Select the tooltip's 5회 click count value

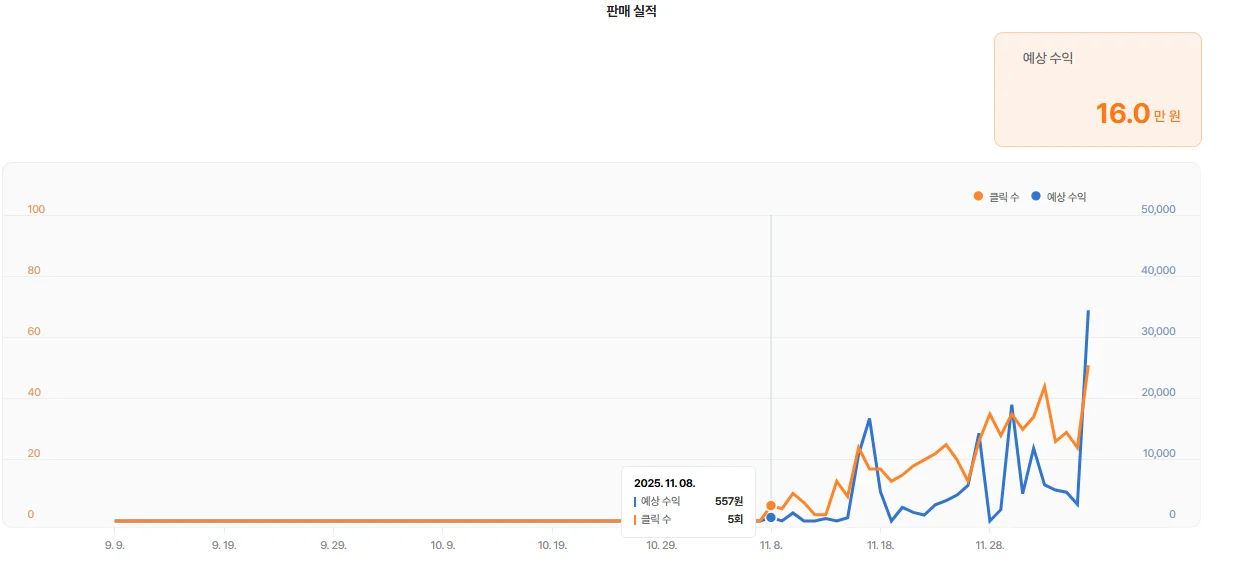point(735,519)
